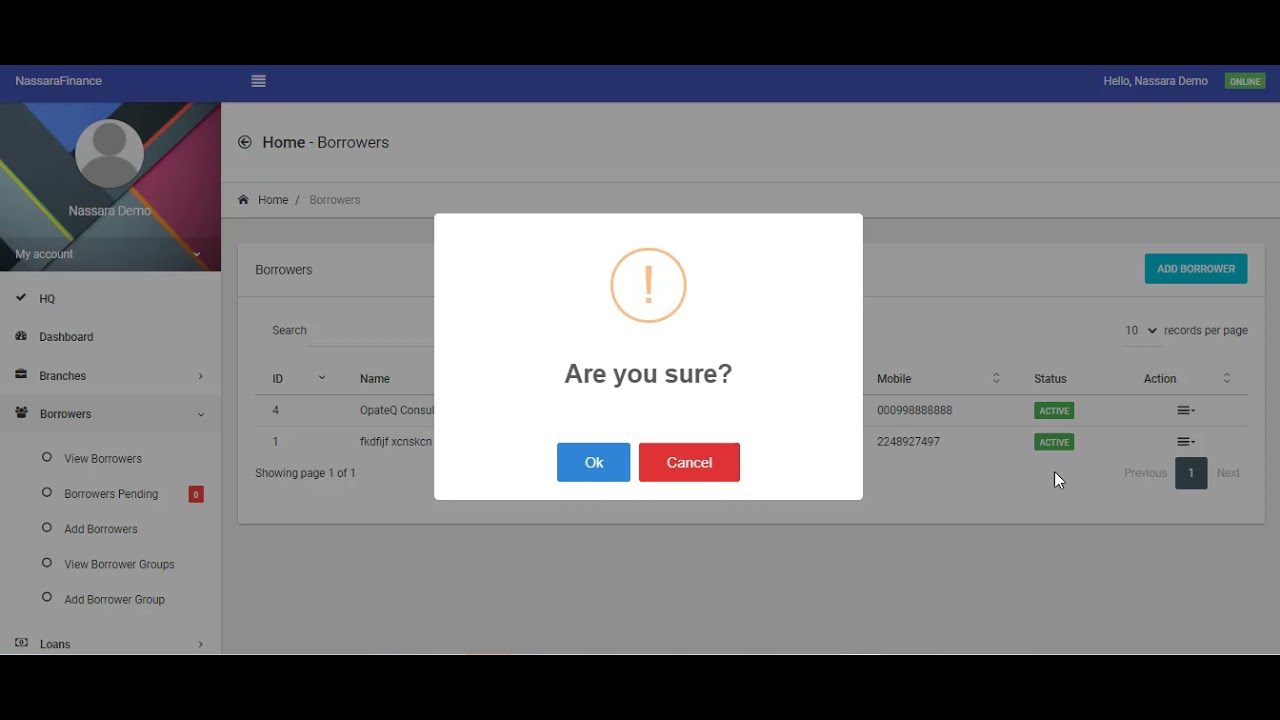1280x720 pixels.
Task: Click the Borrowers people icon
Action: [x=21, y=413]
